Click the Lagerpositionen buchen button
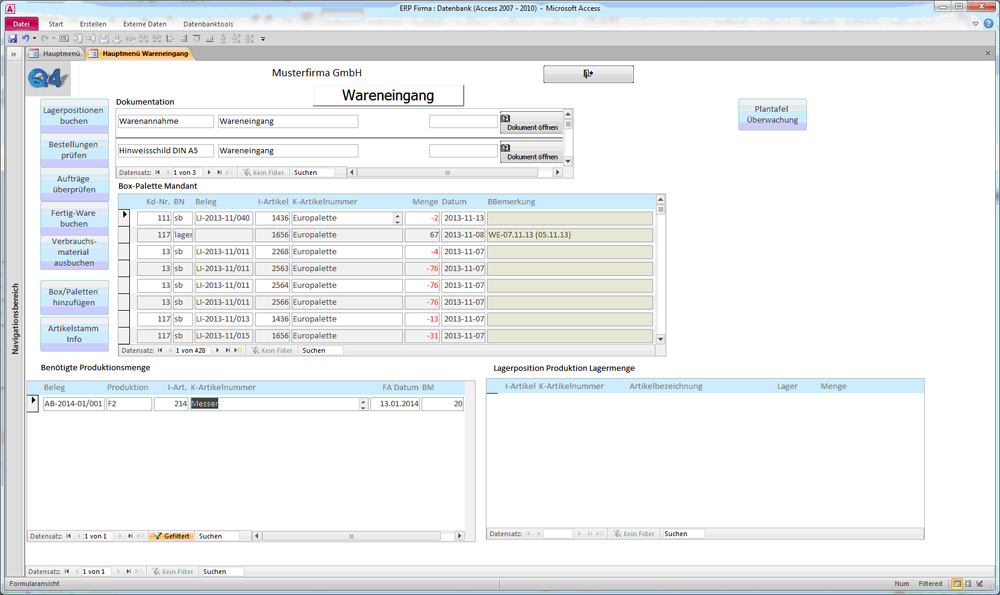Viewport: 1000px width, 595px height. point(74,115)
